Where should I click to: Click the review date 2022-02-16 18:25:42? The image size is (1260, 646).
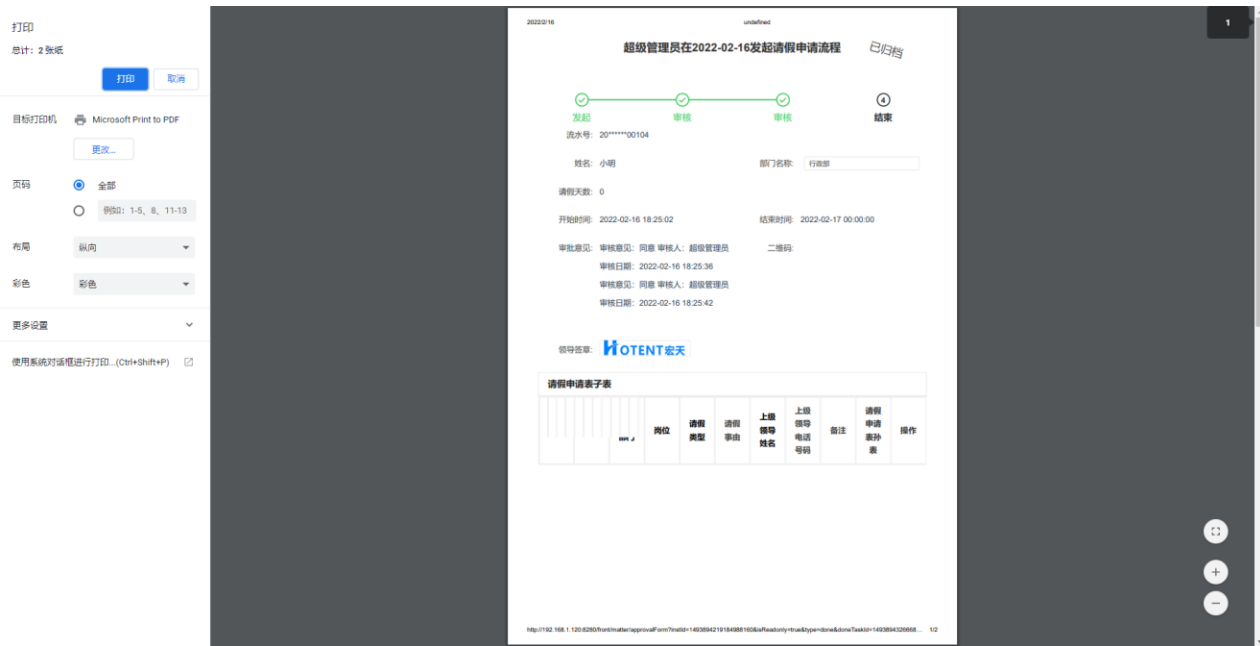(676, 303)
